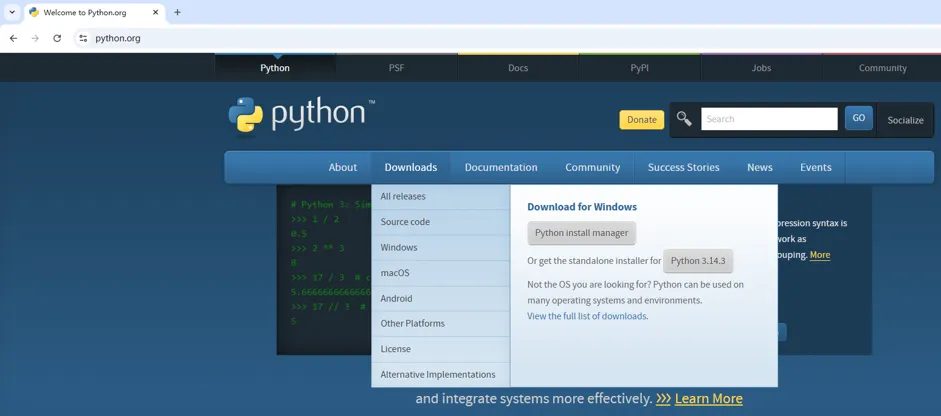
Task: Open a new browser tab
Action: pos(177,12)
